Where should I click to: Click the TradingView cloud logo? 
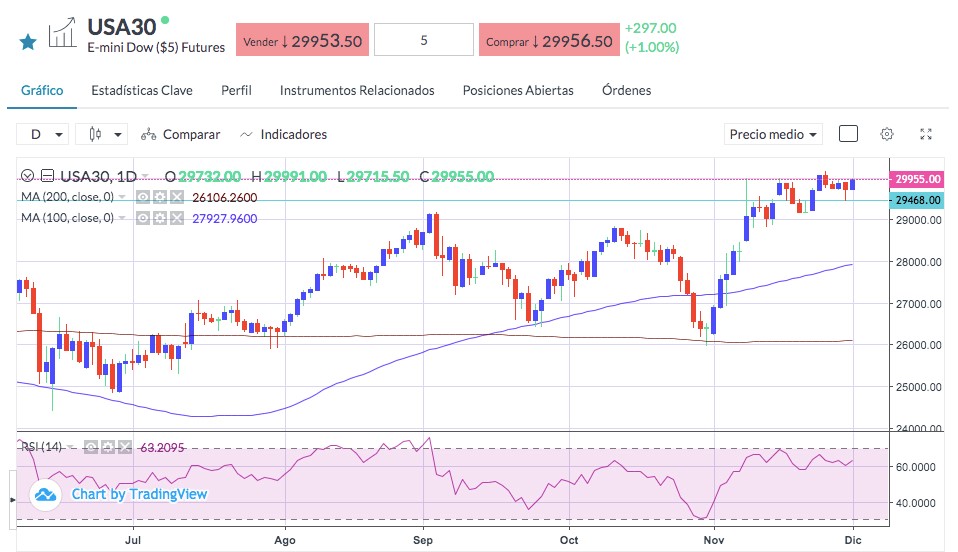pos(45,495)
